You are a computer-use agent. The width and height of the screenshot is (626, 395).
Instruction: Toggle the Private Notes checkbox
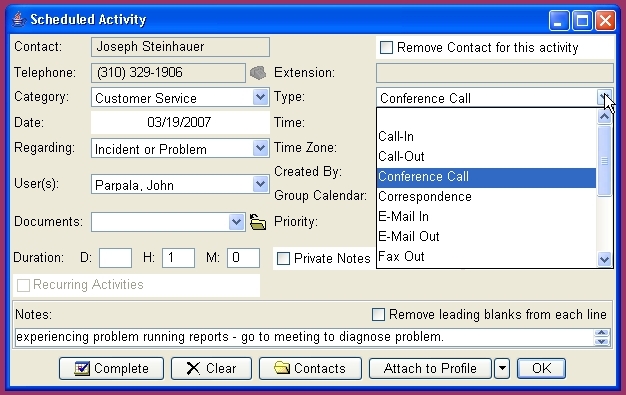tap(283, 258)
